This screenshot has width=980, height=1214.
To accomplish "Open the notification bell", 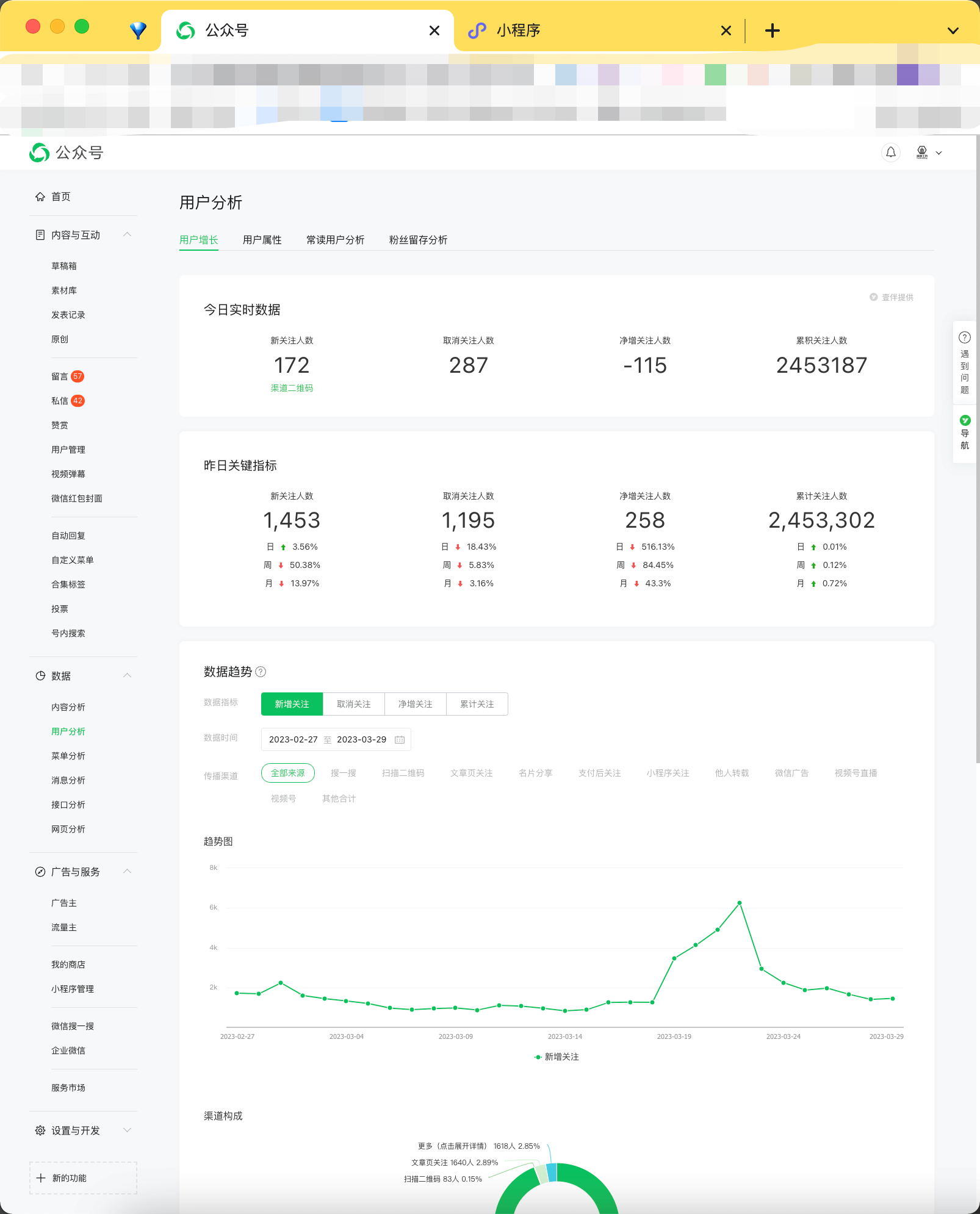I will click(x=891, y=152).
